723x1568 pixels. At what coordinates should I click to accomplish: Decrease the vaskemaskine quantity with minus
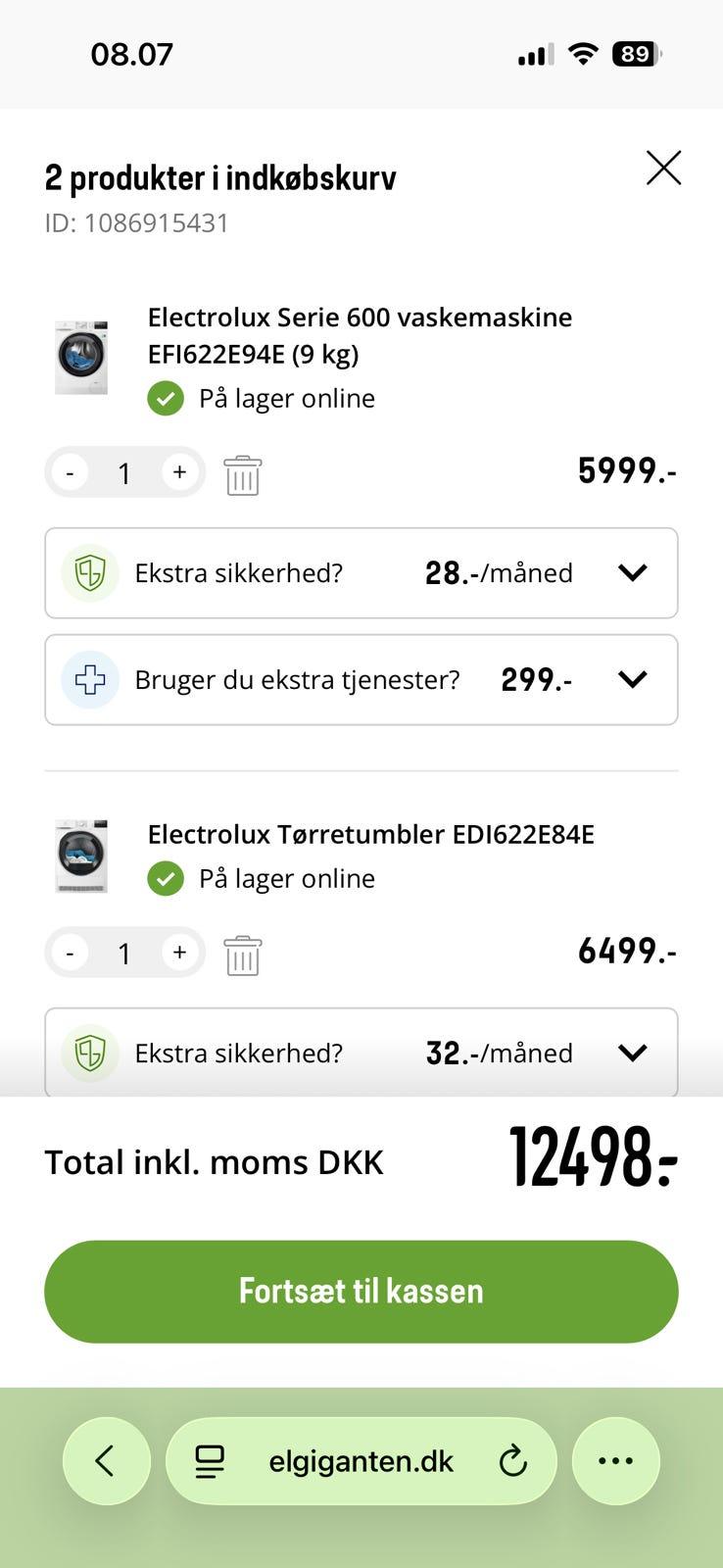point(70,473)
